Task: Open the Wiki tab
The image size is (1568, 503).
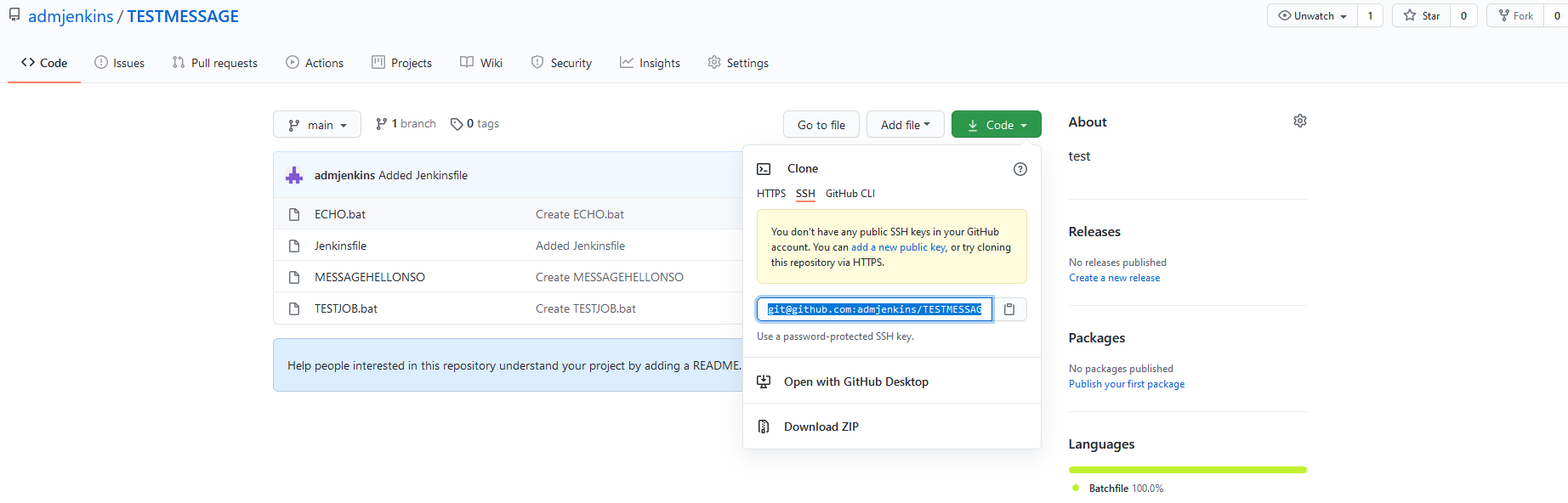Action: click(x=481, y=63)
